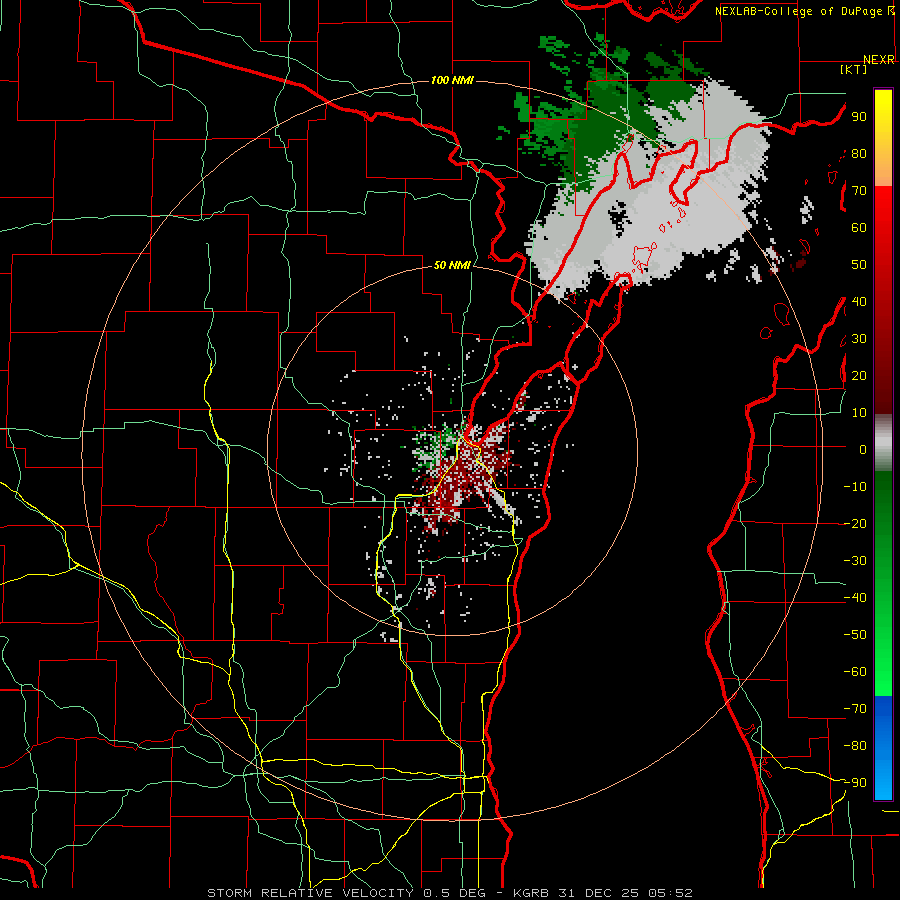
Task: Click the "80" value on the velocity scale
Action: point(859,154)
